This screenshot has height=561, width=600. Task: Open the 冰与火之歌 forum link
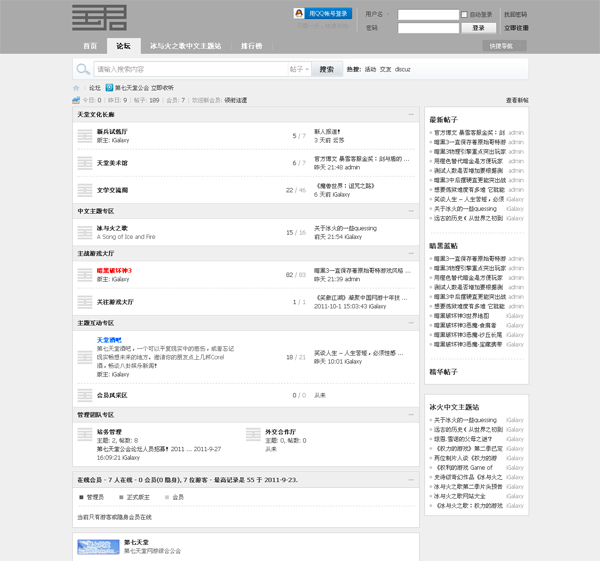[112, 228]
